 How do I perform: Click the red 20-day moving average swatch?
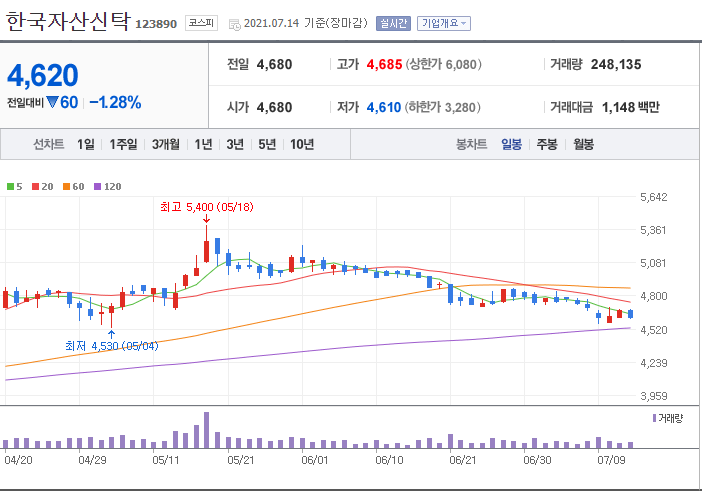35,187
